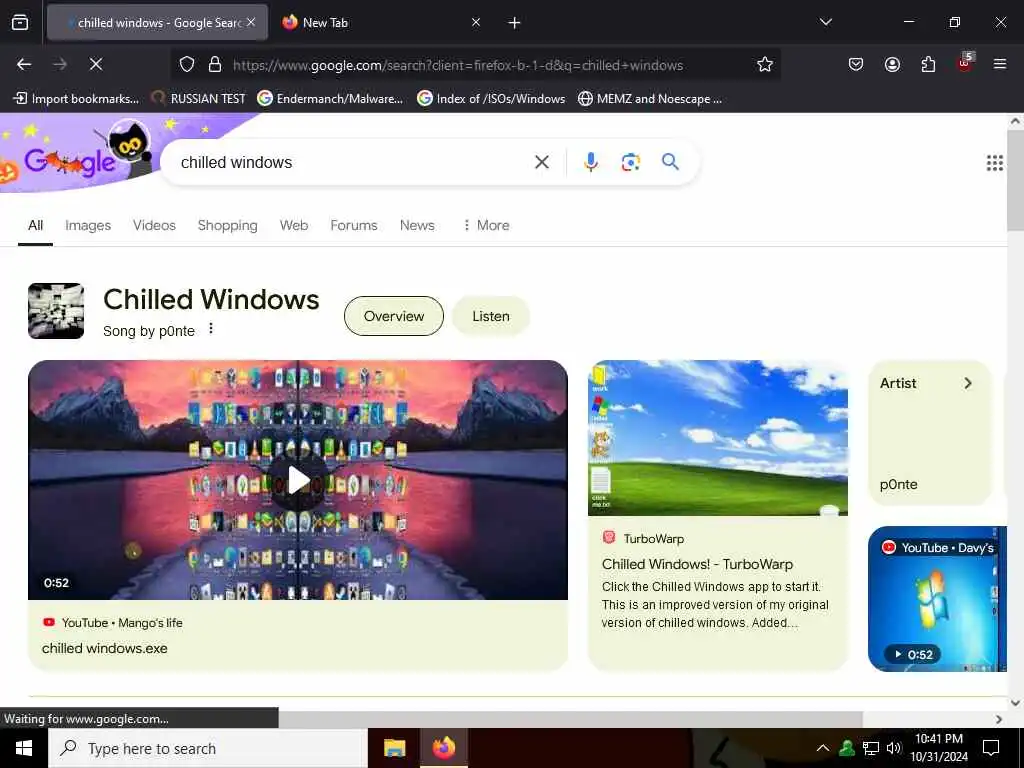Bookmark this page with star icon

pos(765,64)
